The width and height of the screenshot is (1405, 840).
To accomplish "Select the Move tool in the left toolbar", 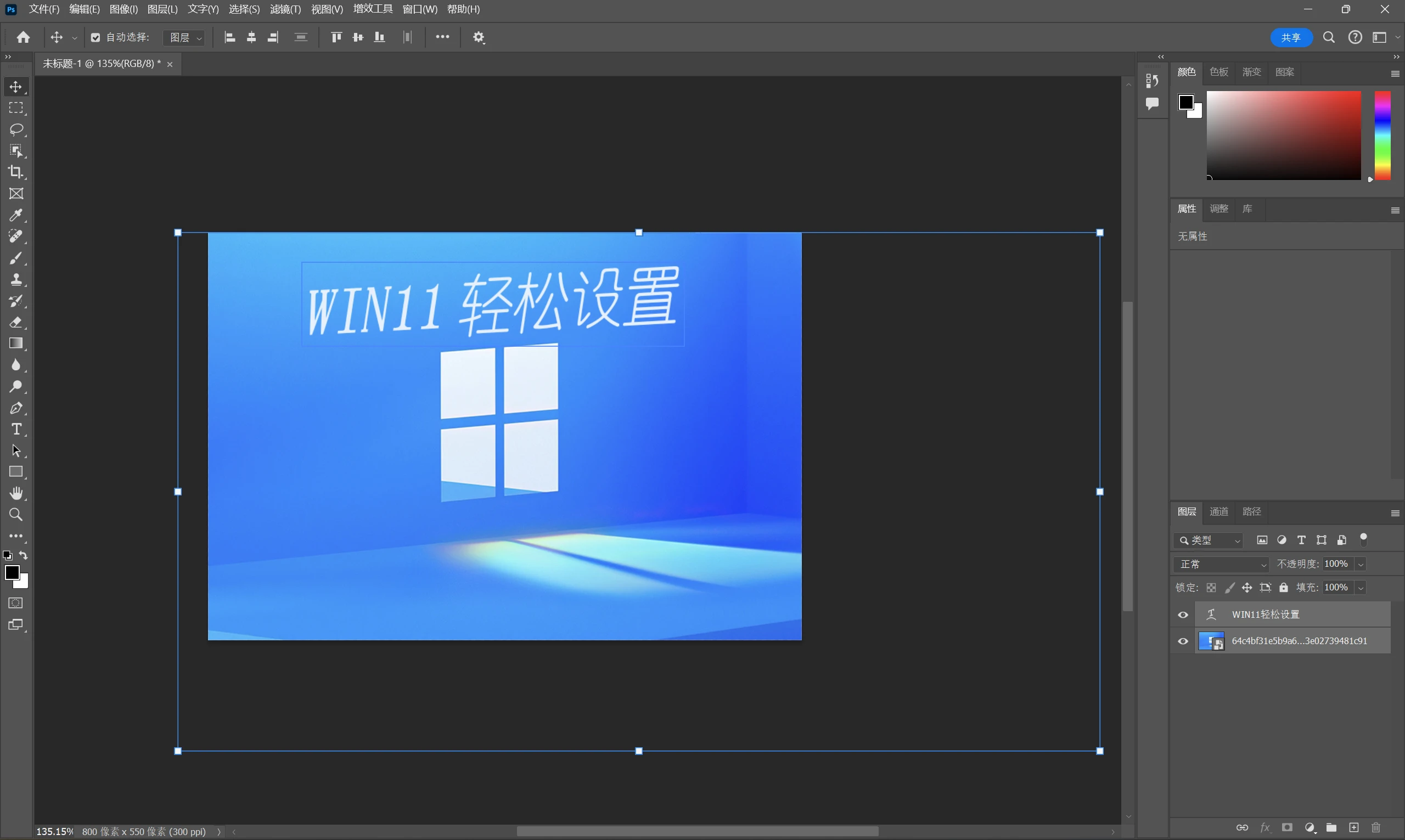I will [16, 87].
